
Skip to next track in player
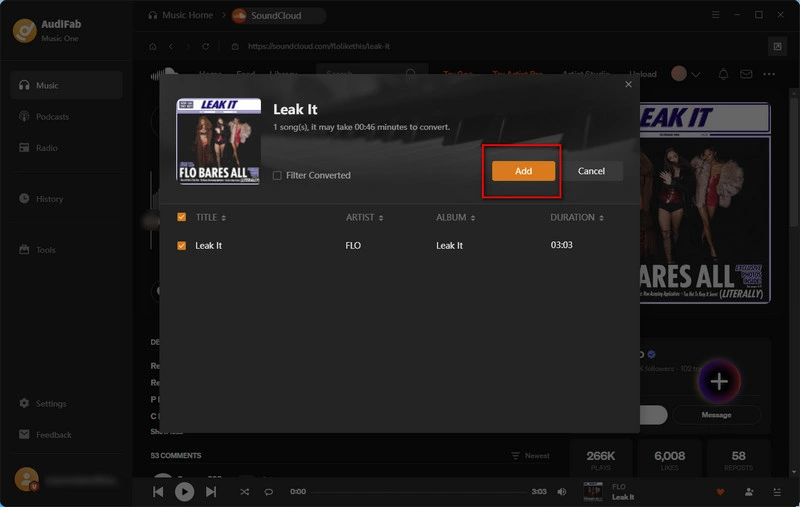[x=211, y=492]
